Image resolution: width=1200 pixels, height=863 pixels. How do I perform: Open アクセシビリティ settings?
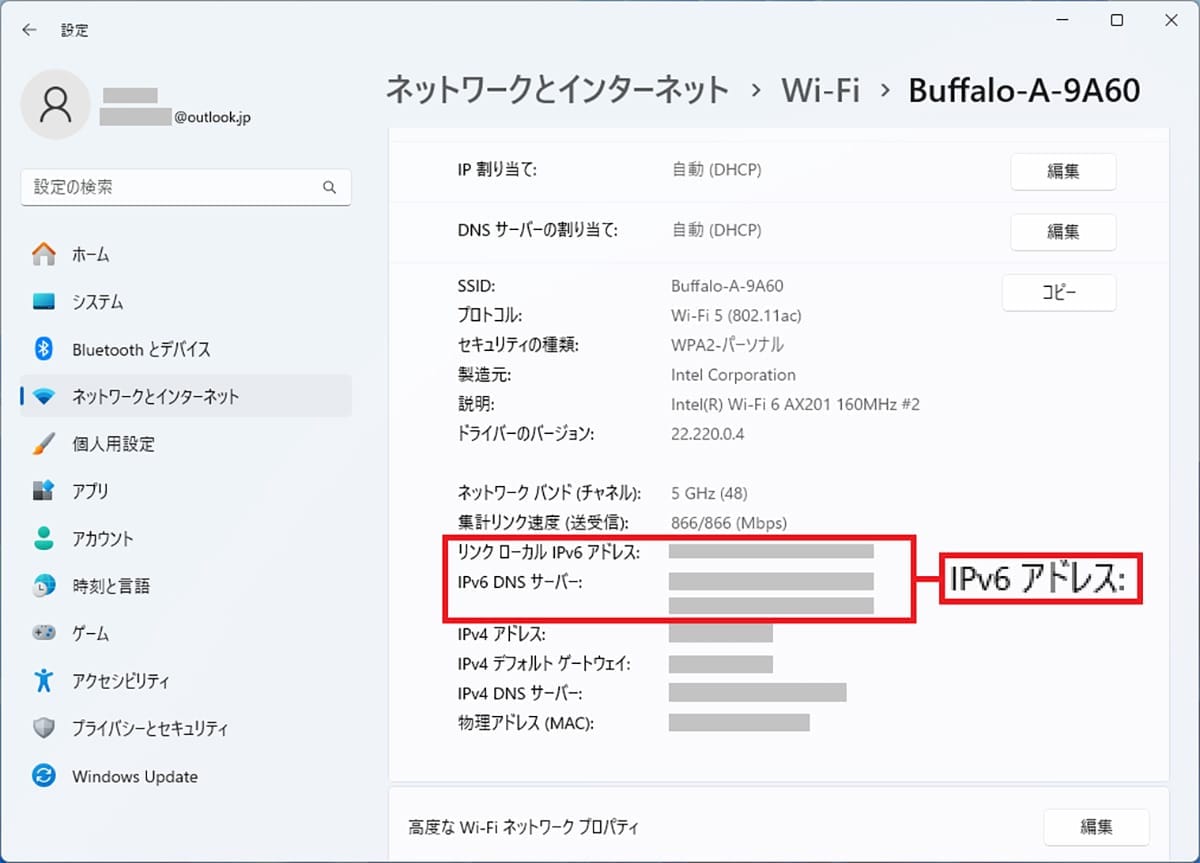pyautogui.click(x=186, y=681)
